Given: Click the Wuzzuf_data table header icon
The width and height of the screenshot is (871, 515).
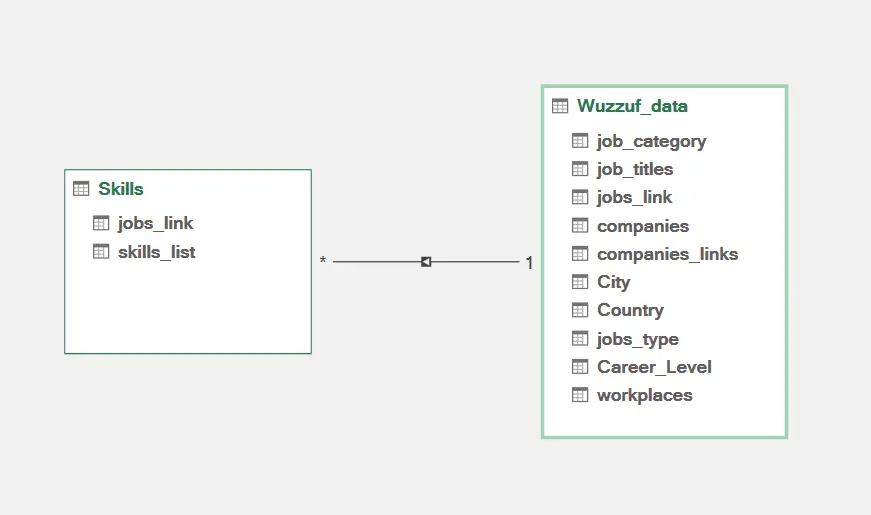Looking at the screenshot, I should click(560, 106).
